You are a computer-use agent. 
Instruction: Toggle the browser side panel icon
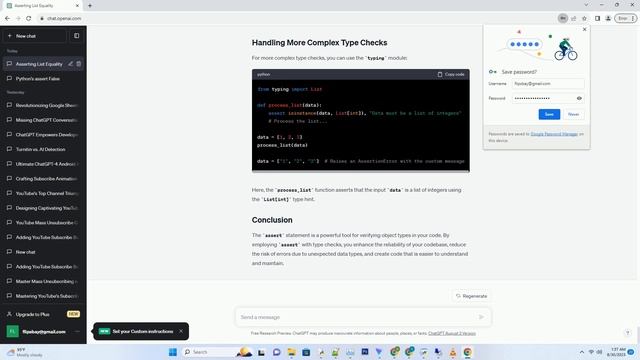coord(598,18)
